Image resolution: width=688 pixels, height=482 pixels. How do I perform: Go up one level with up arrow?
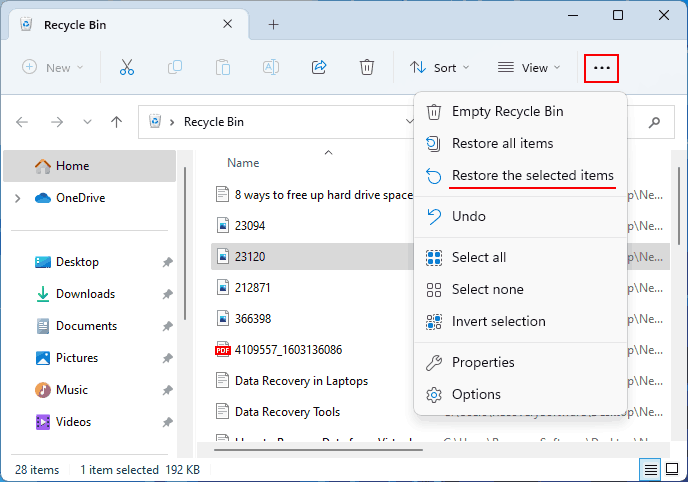point(116,122)
